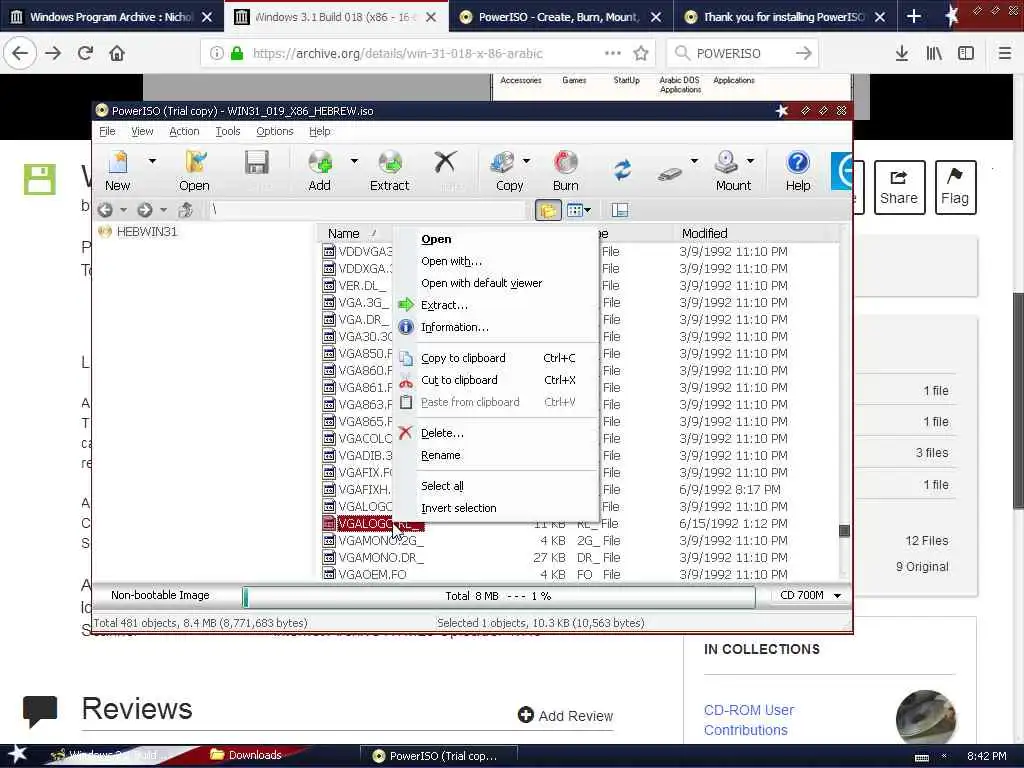The height and width of the screenshot is (768, 1024).
Task: Click the Share button on archive.org page
Action: tap(899, 187)
